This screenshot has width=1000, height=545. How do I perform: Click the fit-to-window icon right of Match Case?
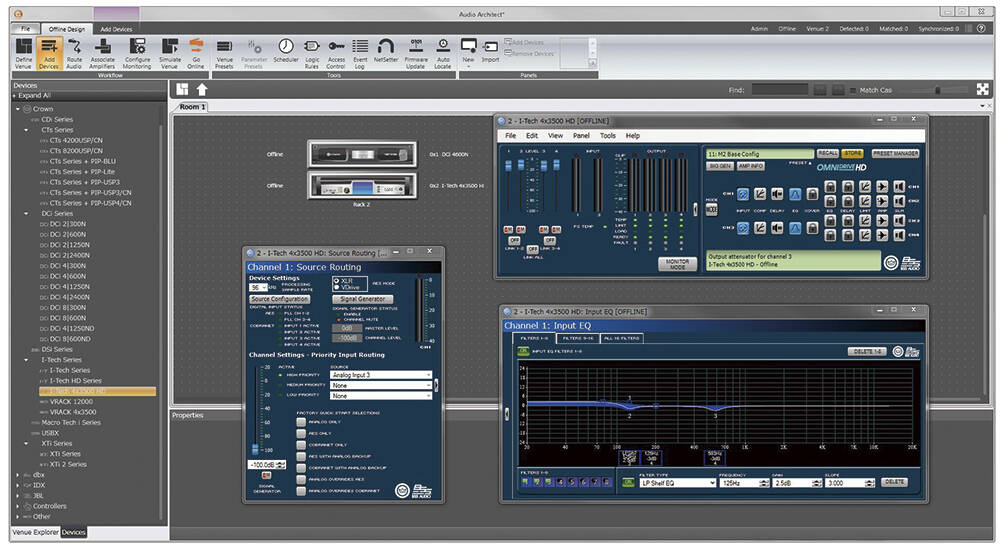pos(982,90)
